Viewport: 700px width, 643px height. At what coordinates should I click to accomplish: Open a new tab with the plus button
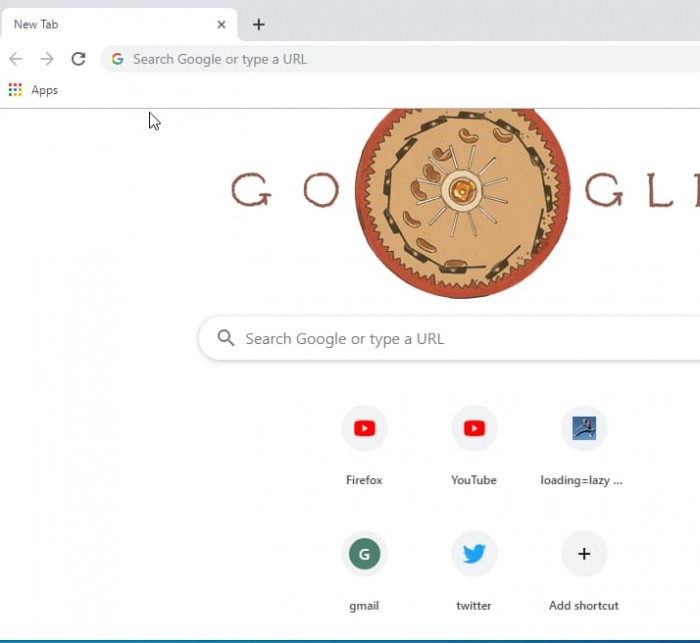point(258,25)
